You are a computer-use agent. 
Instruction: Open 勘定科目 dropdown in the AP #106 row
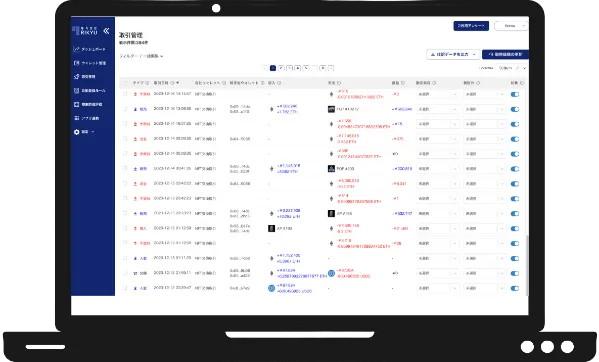coord(437,213)
